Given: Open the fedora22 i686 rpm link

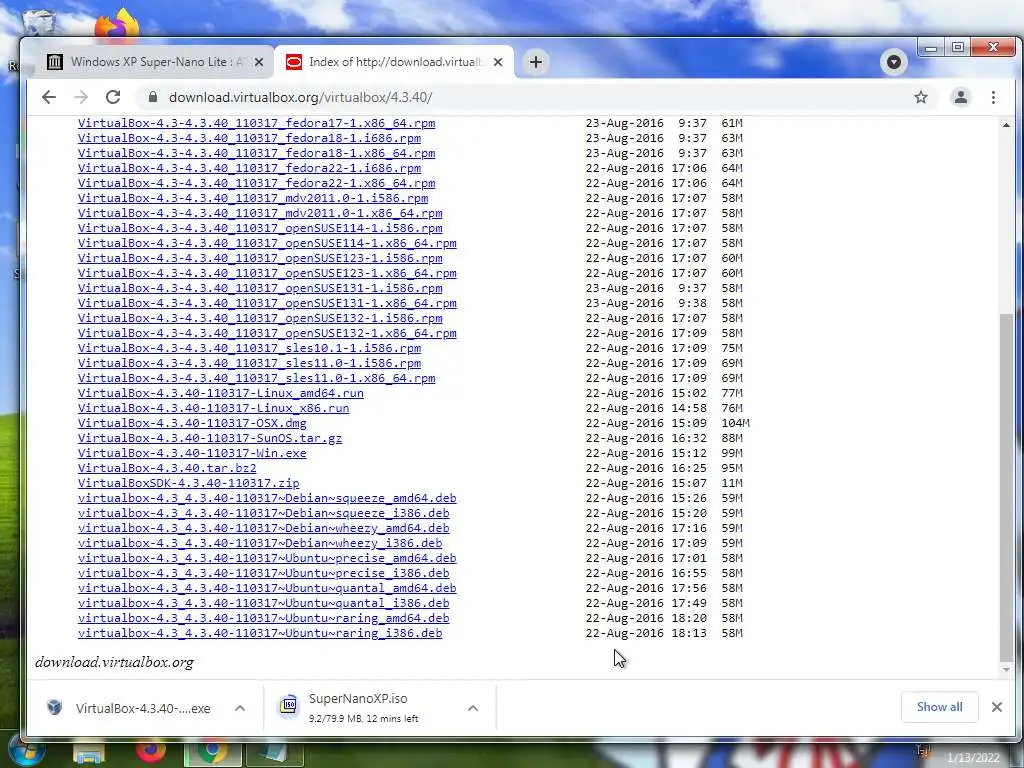Looking at the screenshot, I should click(249, 168).
